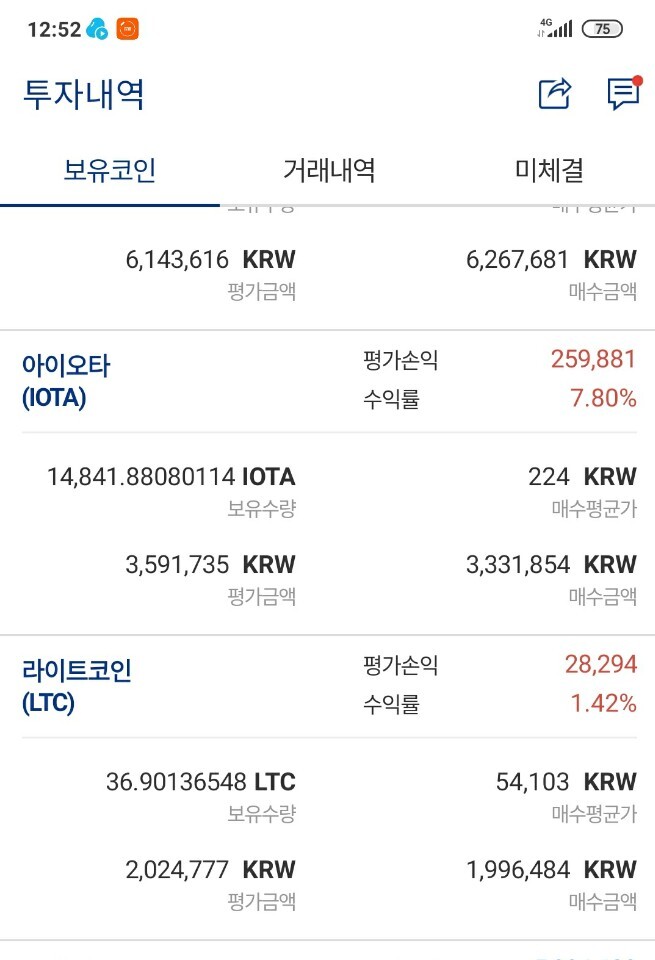Tap the orange notification icon in status bar
Image resolution: width=655 pixels, height=960 pixels.
pyautogui.click(x=128, y=29)
